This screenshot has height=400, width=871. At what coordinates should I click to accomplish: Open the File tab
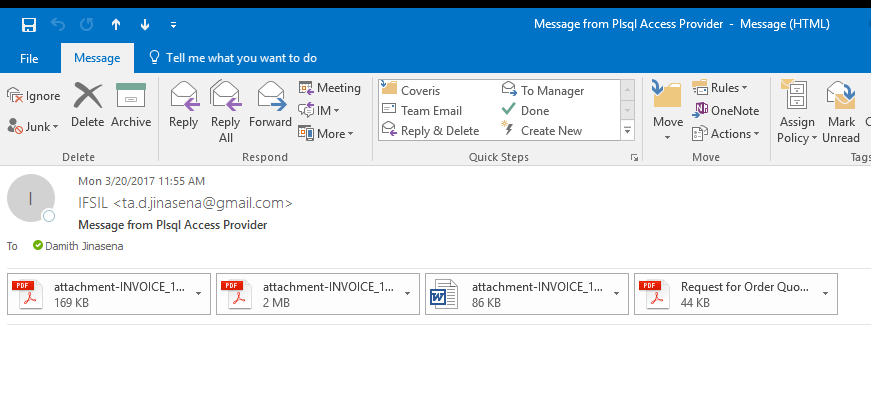pos(30,58)
